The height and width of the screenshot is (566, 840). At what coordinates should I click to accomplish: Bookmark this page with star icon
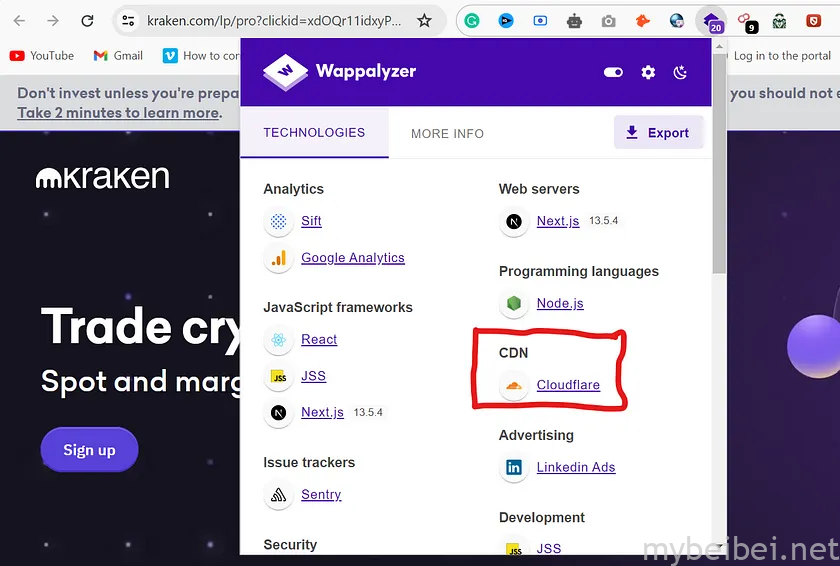(x=424, y=21)
